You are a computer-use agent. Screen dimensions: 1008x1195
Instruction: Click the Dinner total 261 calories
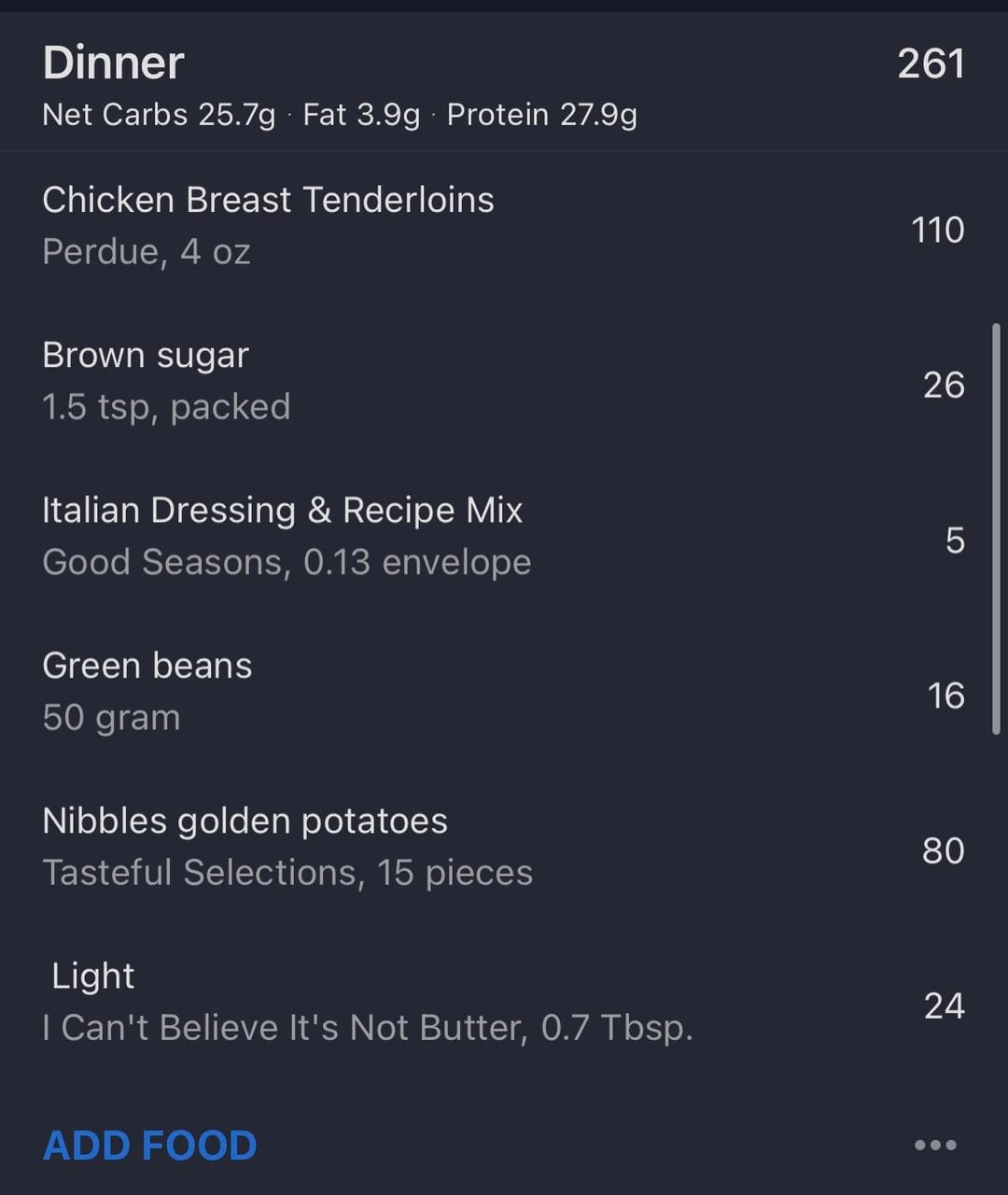point(931,63)
